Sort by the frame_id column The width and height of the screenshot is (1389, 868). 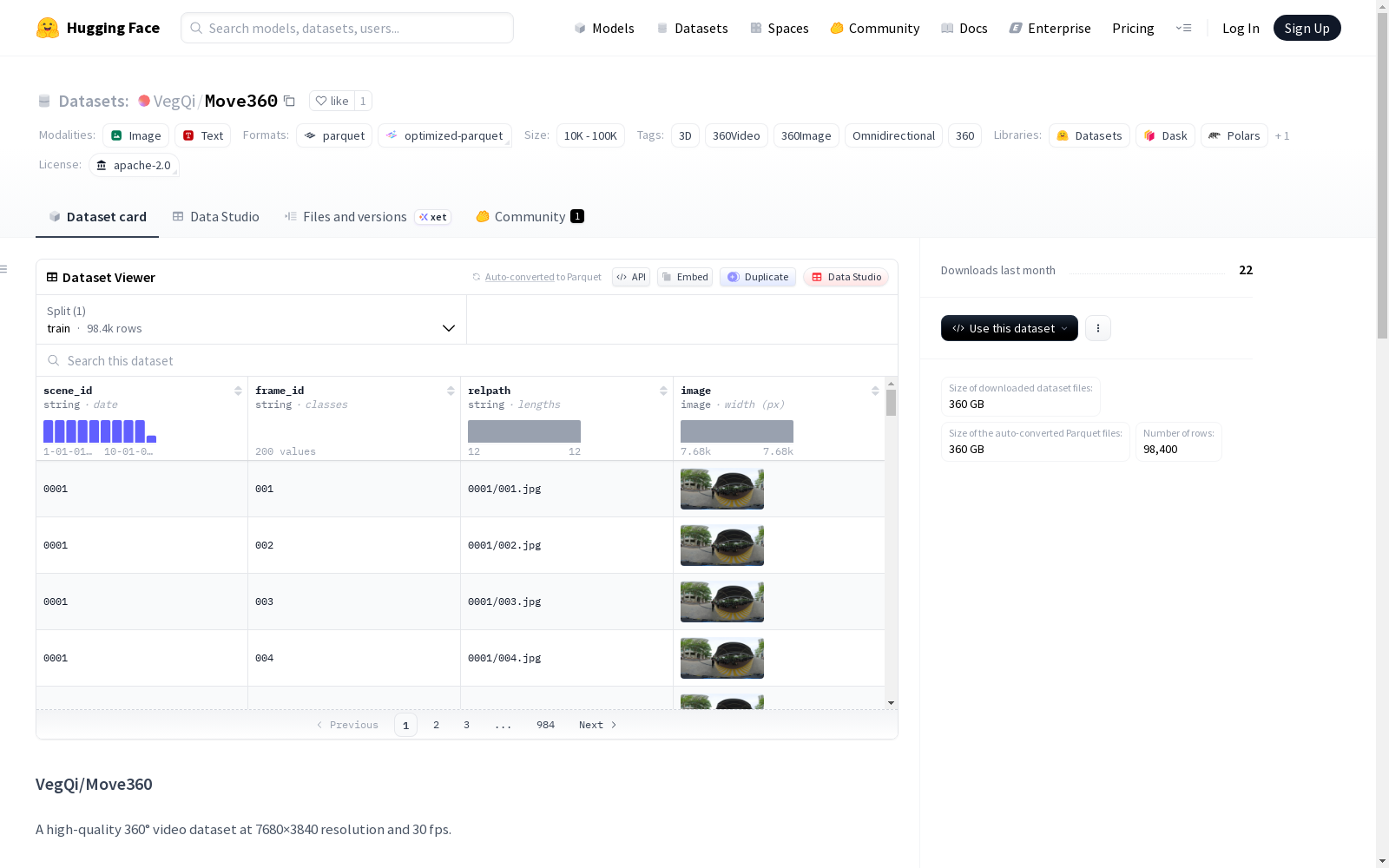451,391
